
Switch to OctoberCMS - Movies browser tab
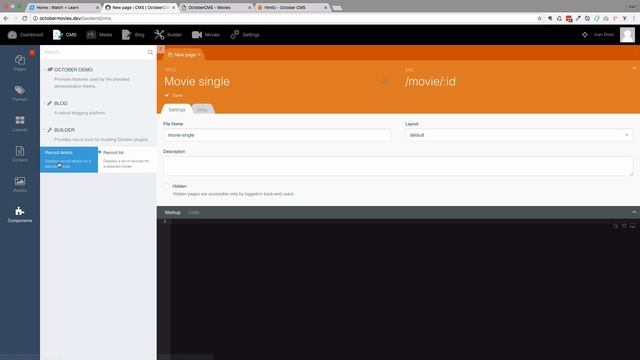click(x=216, y=7)
